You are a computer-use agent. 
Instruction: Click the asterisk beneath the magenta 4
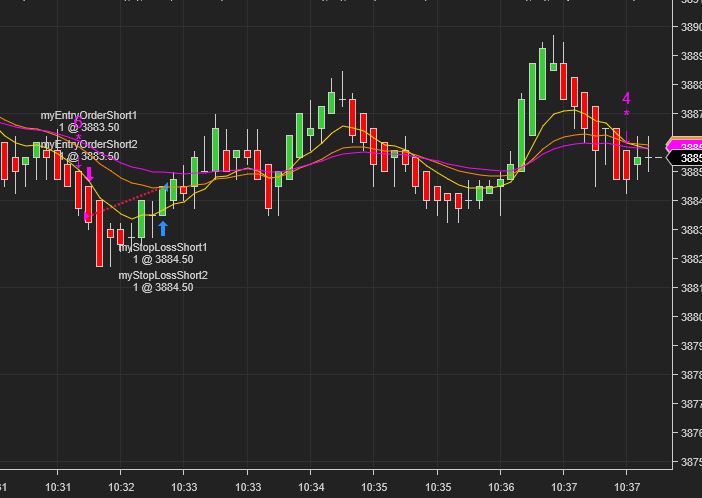click(x=626, y=114)
